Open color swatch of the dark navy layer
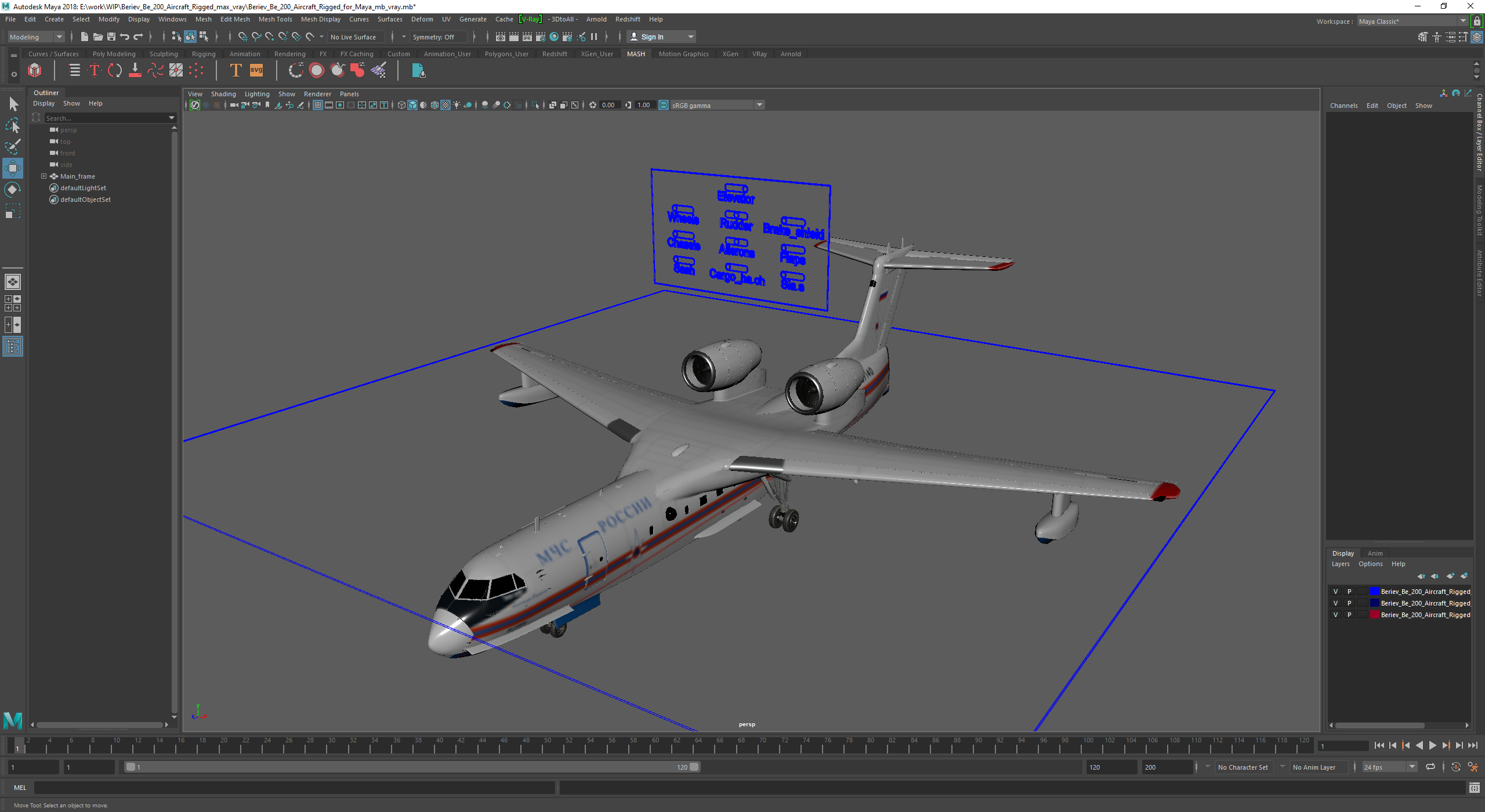The height and width of the screenshot is (812, 1485). tap(1374, 603)
